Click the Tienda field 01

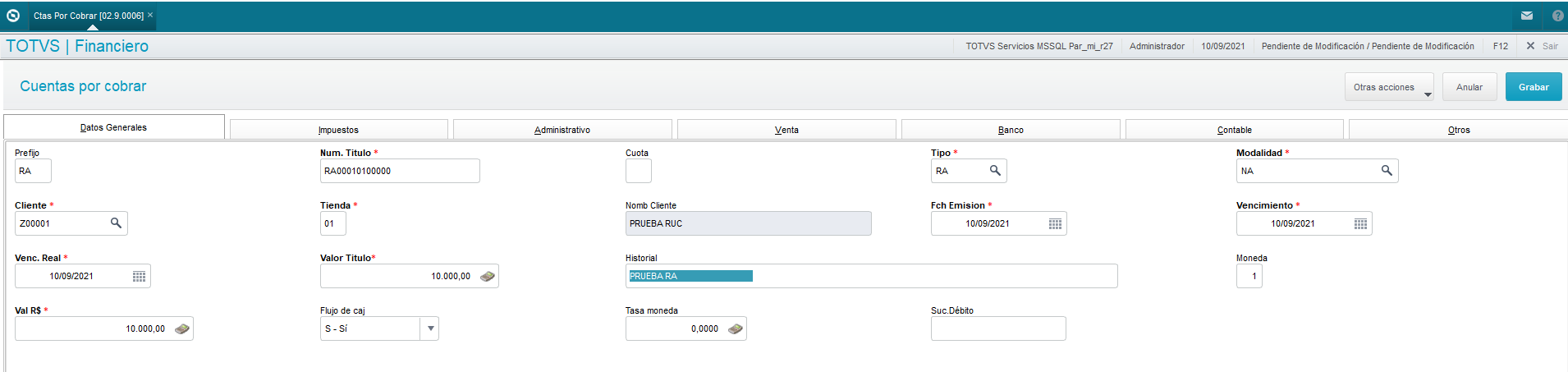point(333,223)
